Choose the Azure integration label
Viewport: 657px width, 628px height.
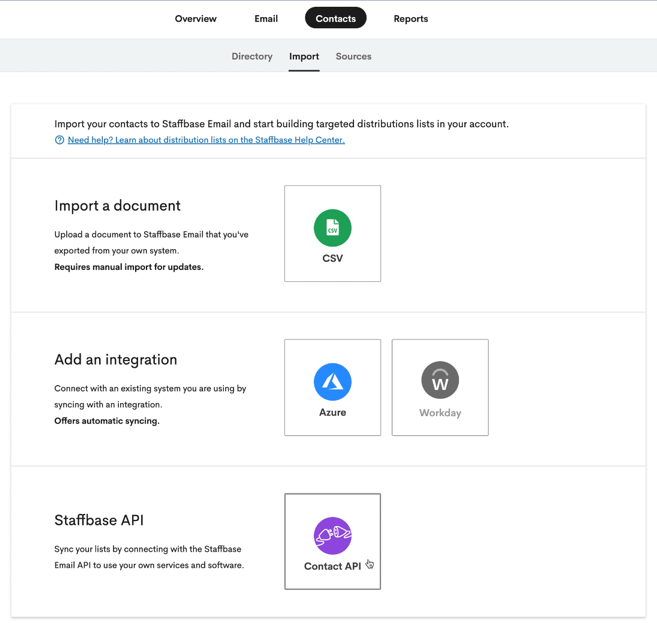[332, 412]
